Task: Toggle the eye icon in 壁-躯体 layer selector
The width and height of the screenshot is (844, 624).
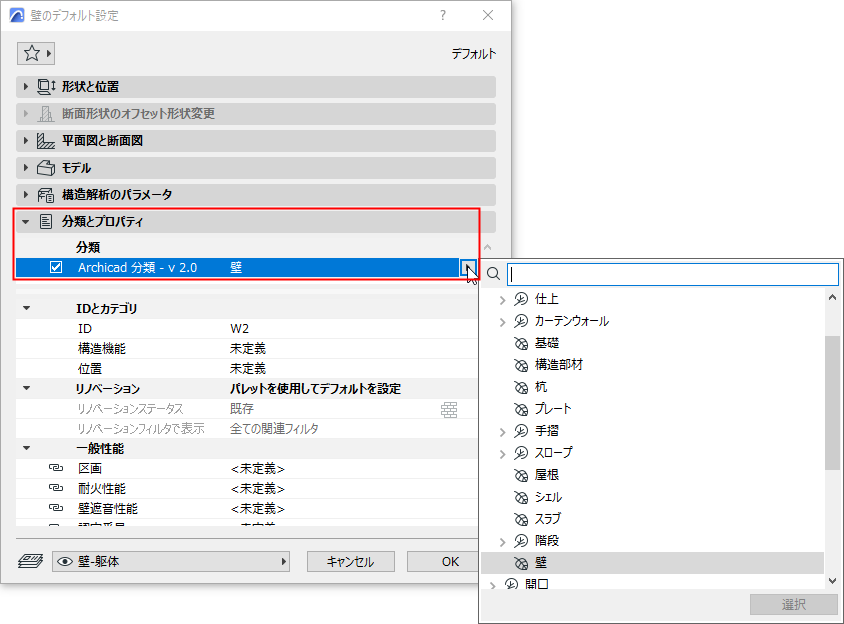Action: click(65, 562)
